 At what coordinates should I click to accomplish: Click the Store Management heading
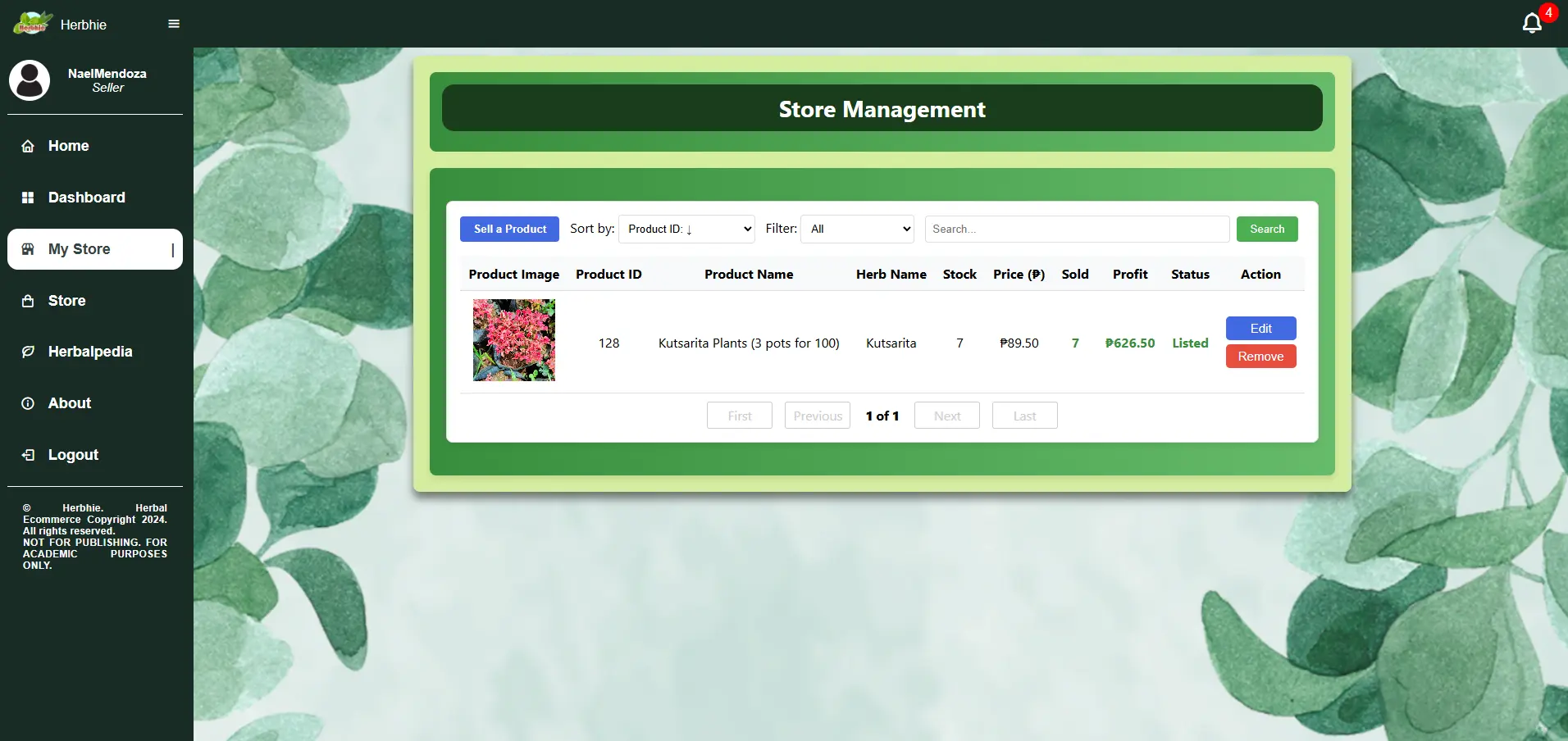882,109
